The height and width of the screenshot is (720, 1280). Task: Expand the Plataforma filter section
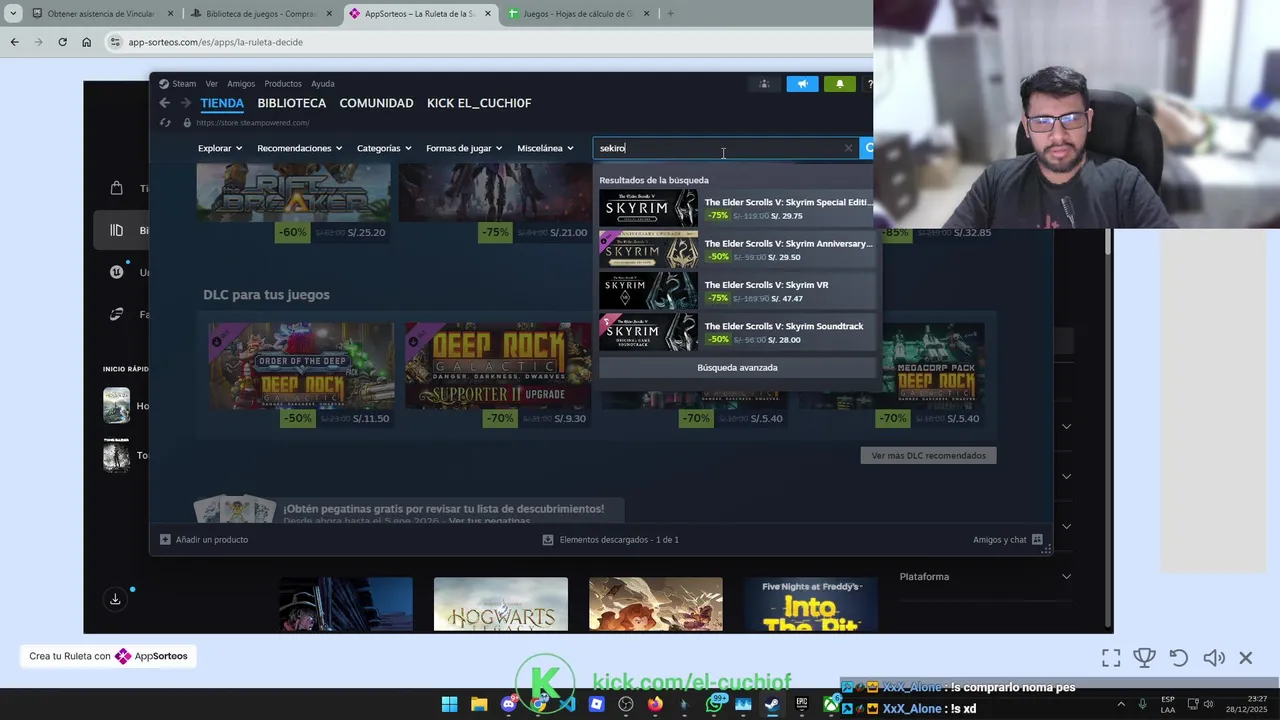pyautogui.click(x=985, y=577)
